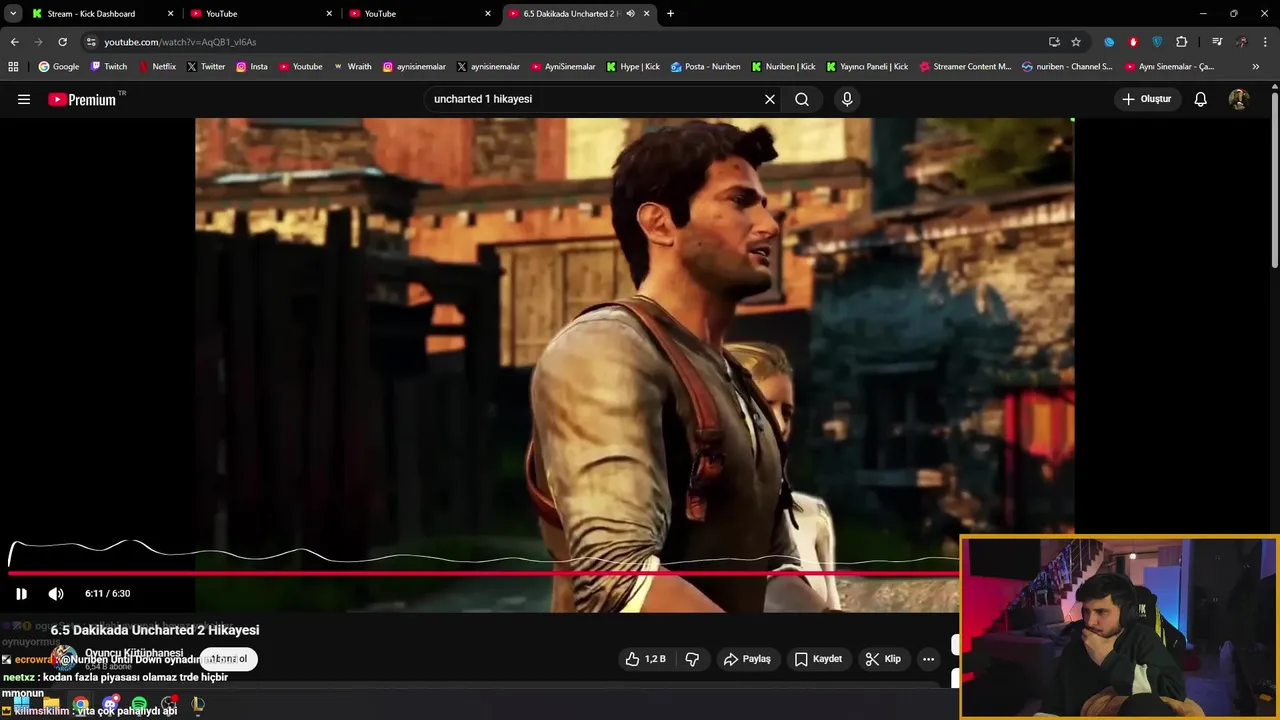Open File Explorer from the taskbar
The image size is (1280, 720).
click(51, 705)
